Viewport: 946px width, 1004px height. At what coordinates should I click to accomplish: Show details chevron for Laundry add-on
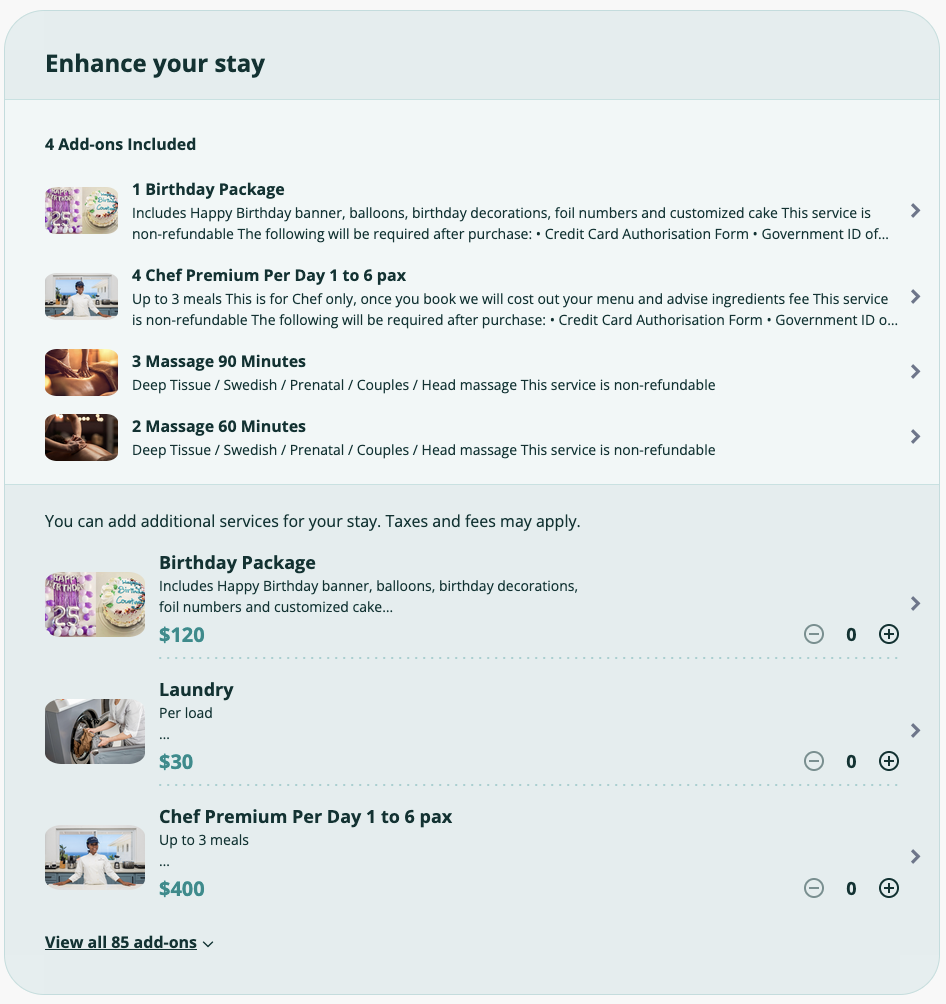click(x=915, y=731)
